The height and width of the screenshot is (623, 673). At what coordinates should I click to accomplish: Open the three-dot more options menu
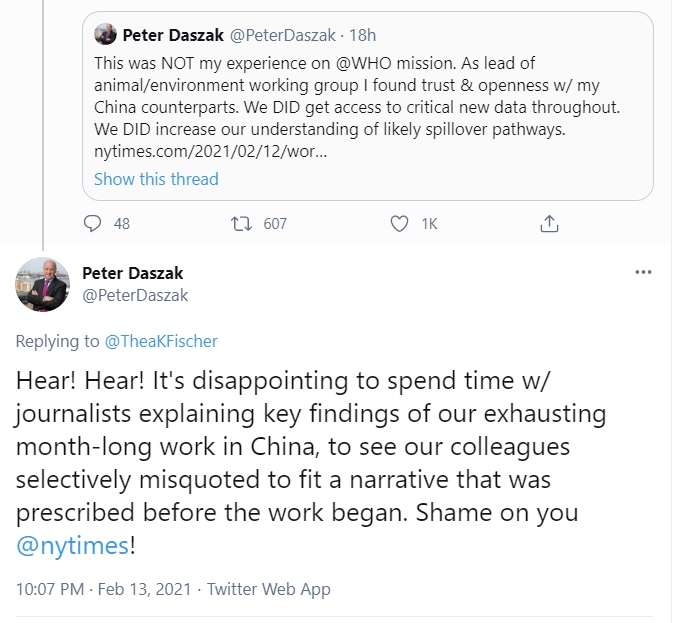click(x=646, y=272)
